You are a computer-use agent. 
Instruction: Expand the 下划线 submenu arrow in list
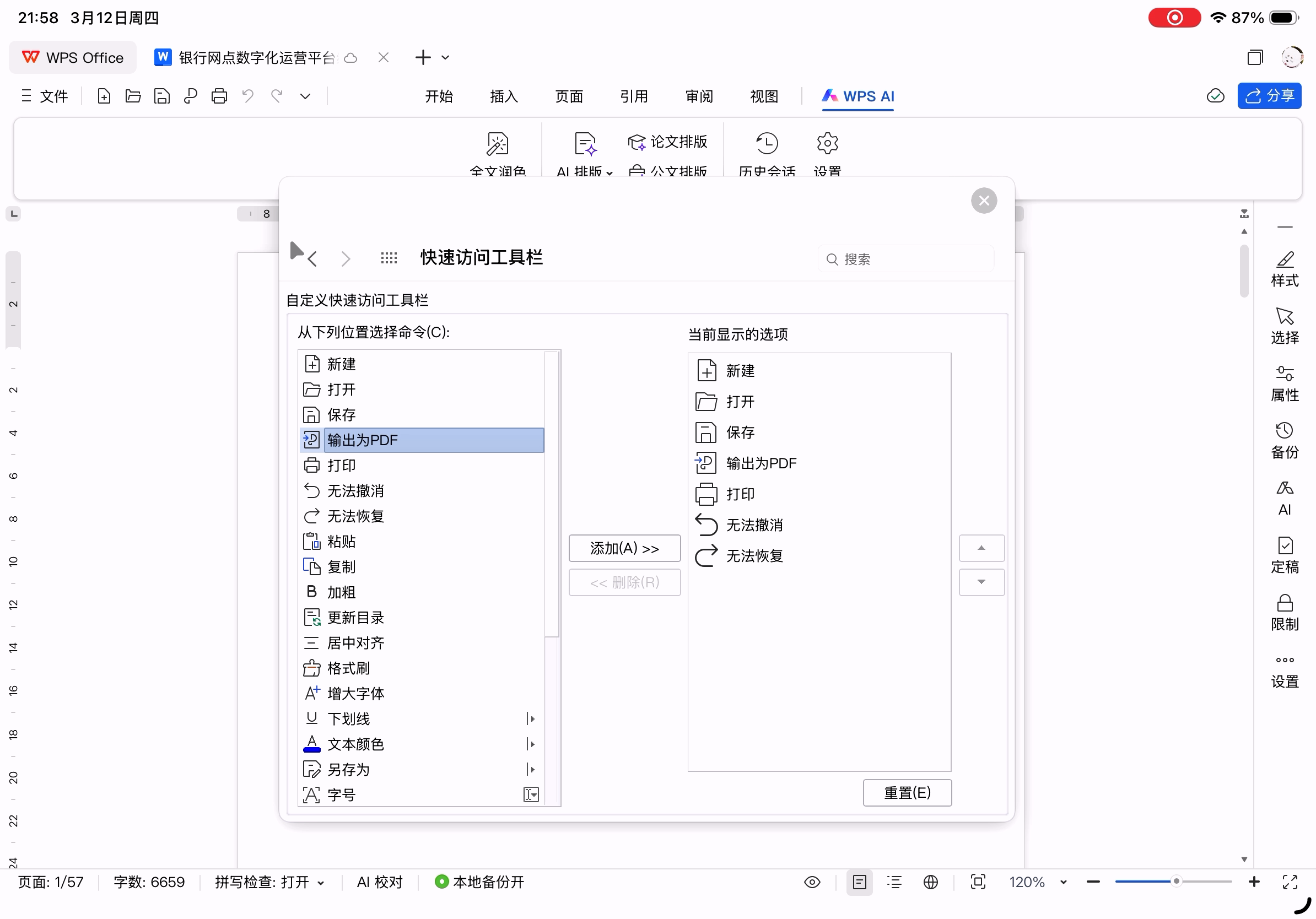coord(531,718)
